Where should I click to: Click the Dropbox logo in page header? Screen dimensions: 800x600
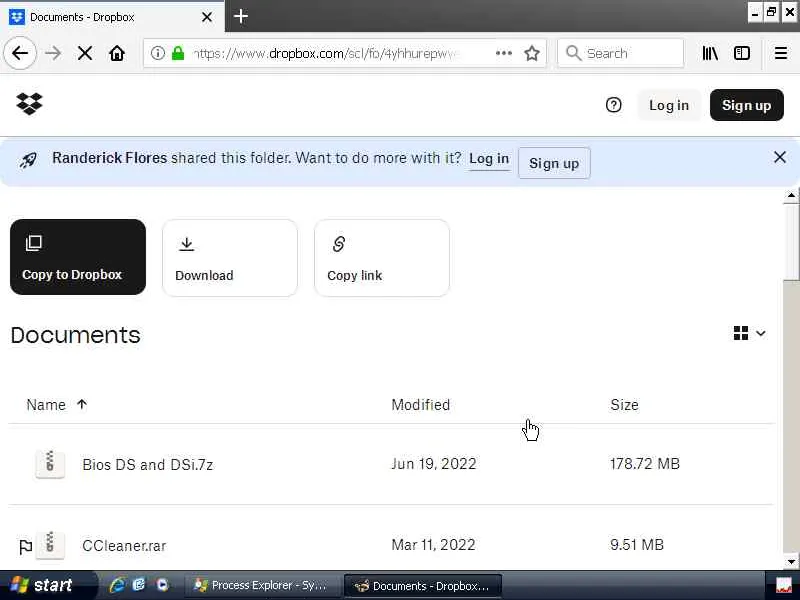click(29, 104)
